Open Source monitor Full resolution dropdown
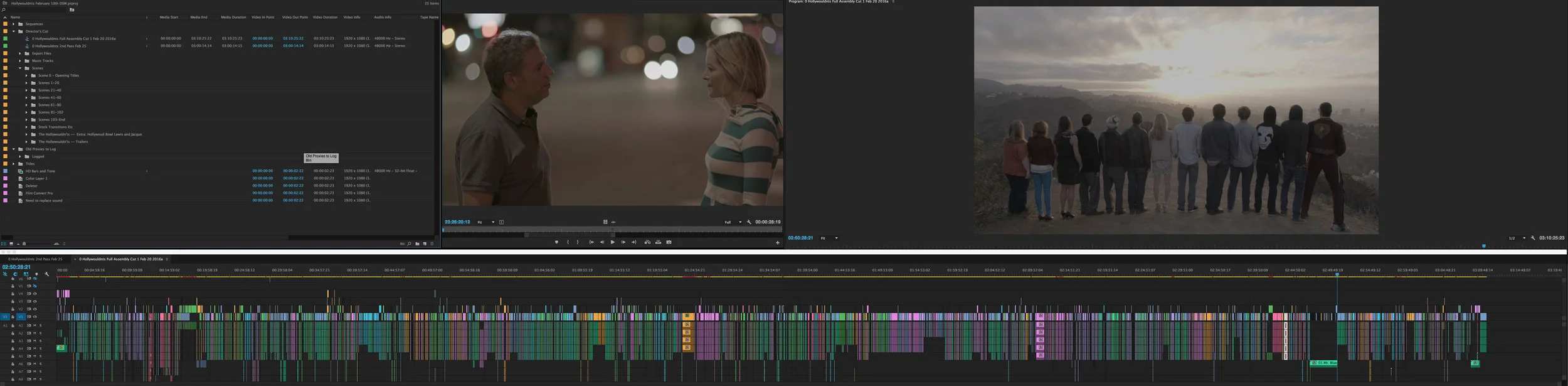This screenshot has width=1568, height=386. 733,222
